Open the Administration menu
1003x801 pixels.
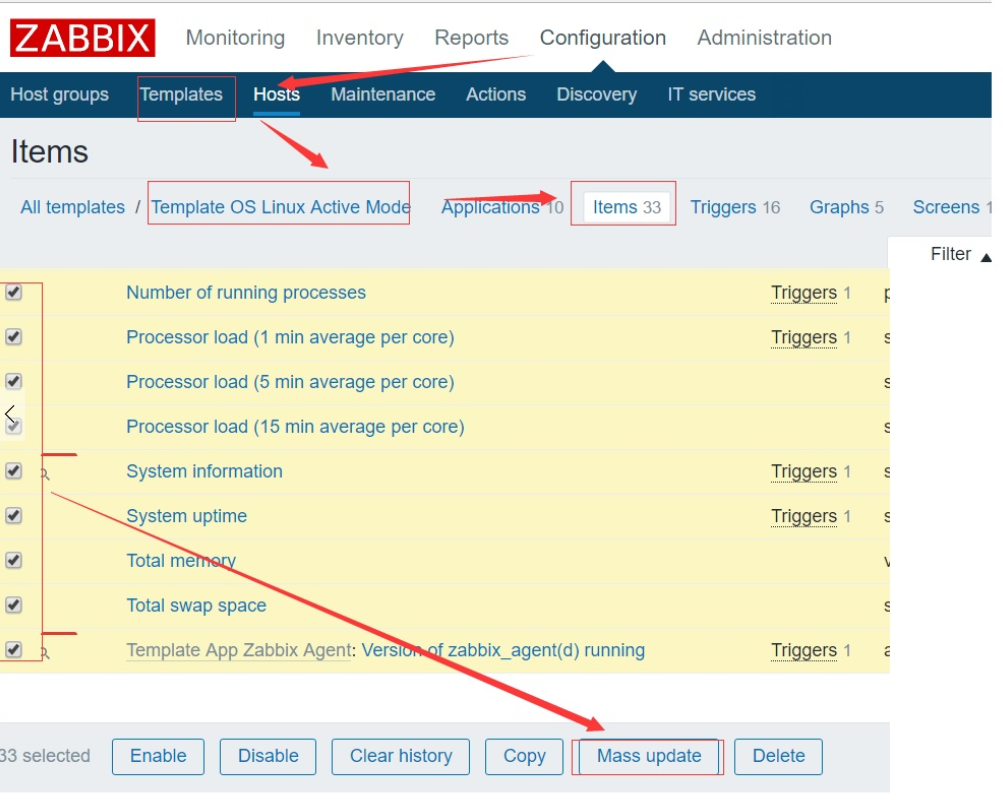click(764, 38)
